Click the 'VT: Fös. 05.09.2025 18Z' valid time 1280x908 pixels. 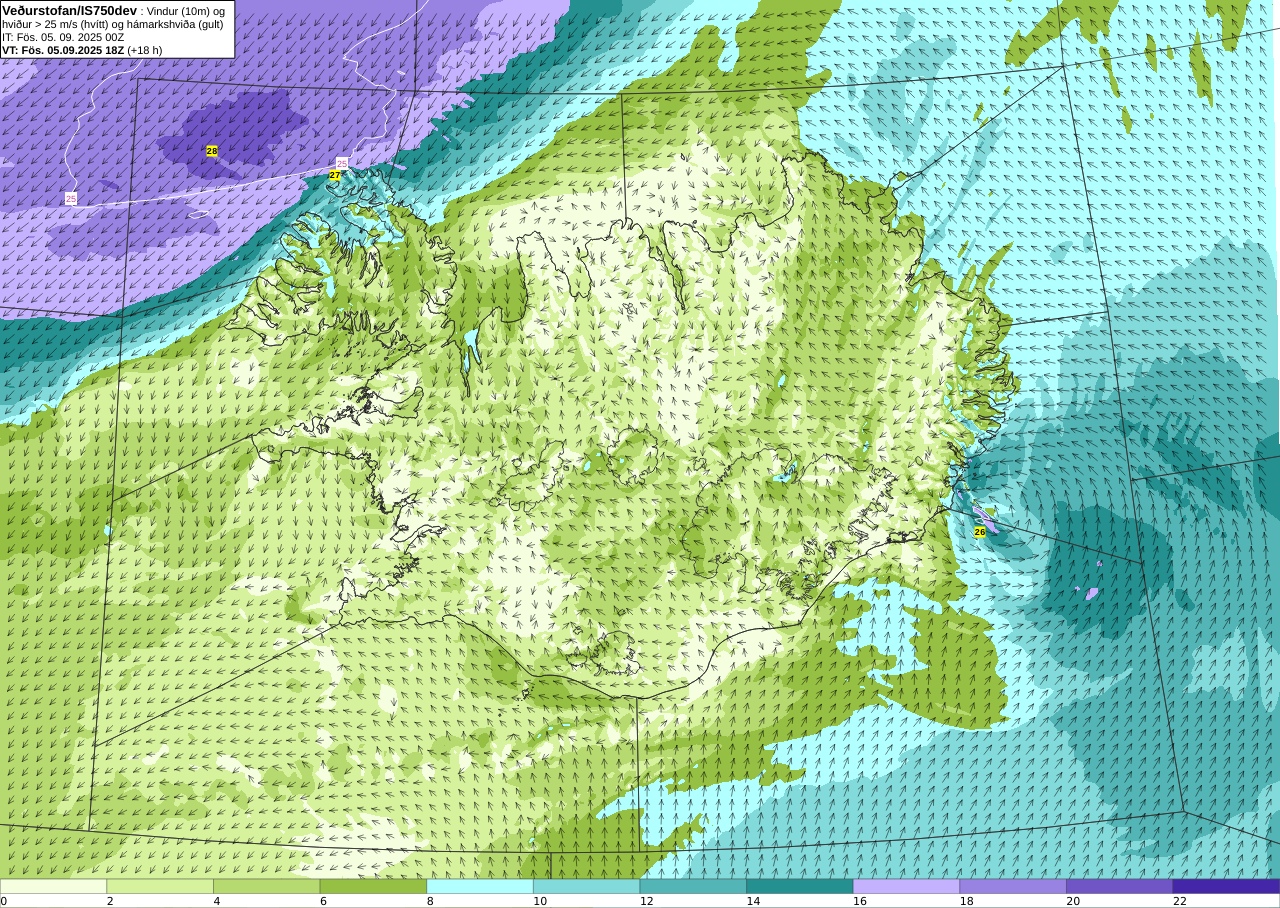click(x=63, y=50)
